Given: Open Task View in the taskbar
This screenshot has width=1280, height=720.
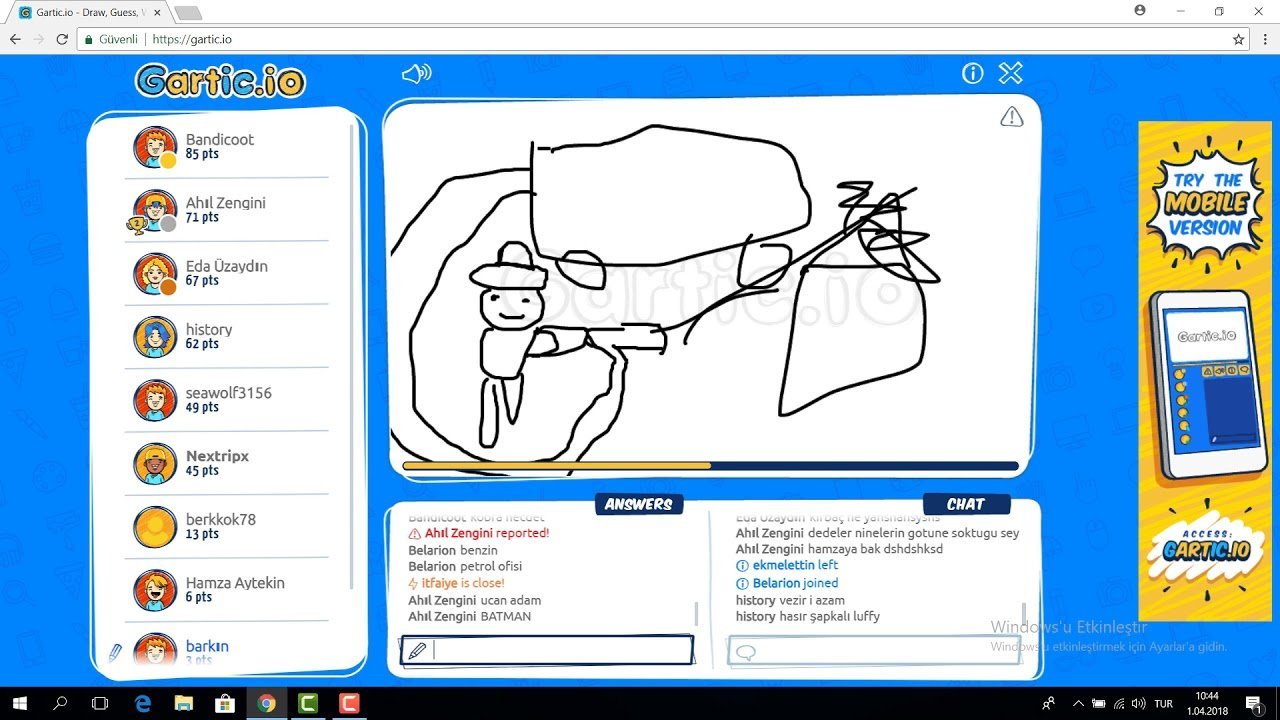Looking at the screenshot, I should 99,703.
